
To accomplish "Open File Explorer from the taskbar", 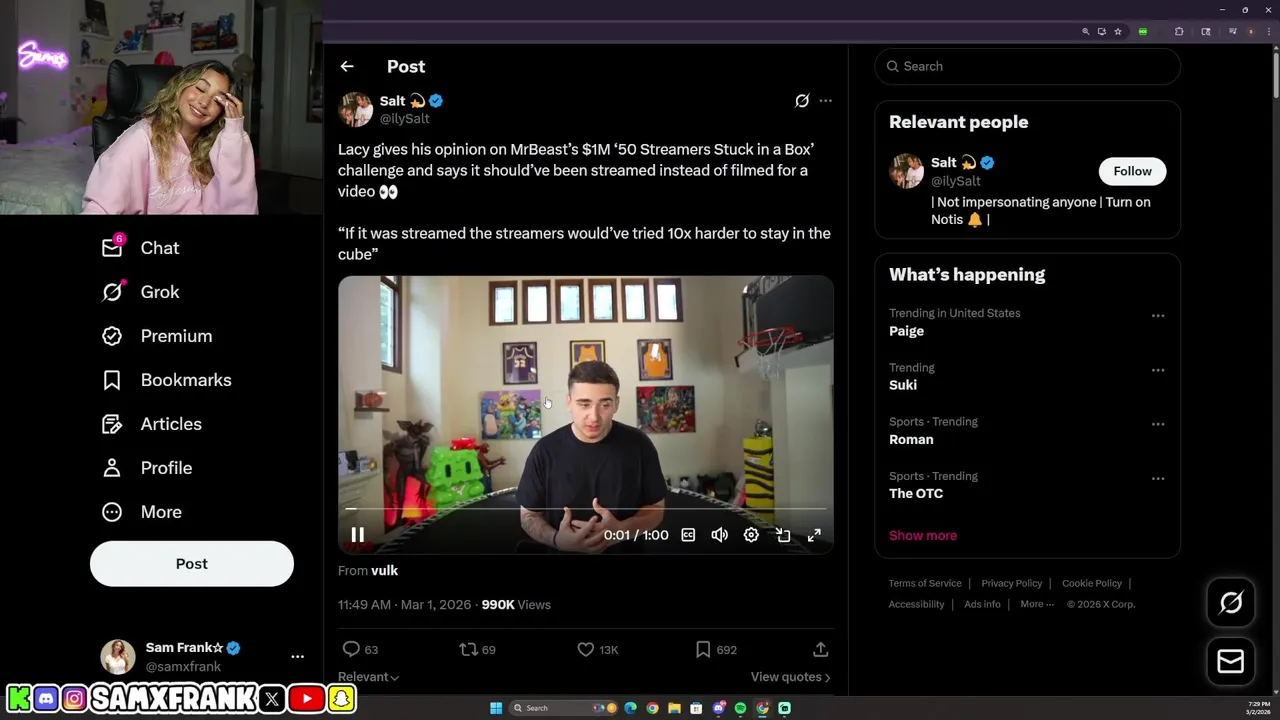I will (674, 708).
